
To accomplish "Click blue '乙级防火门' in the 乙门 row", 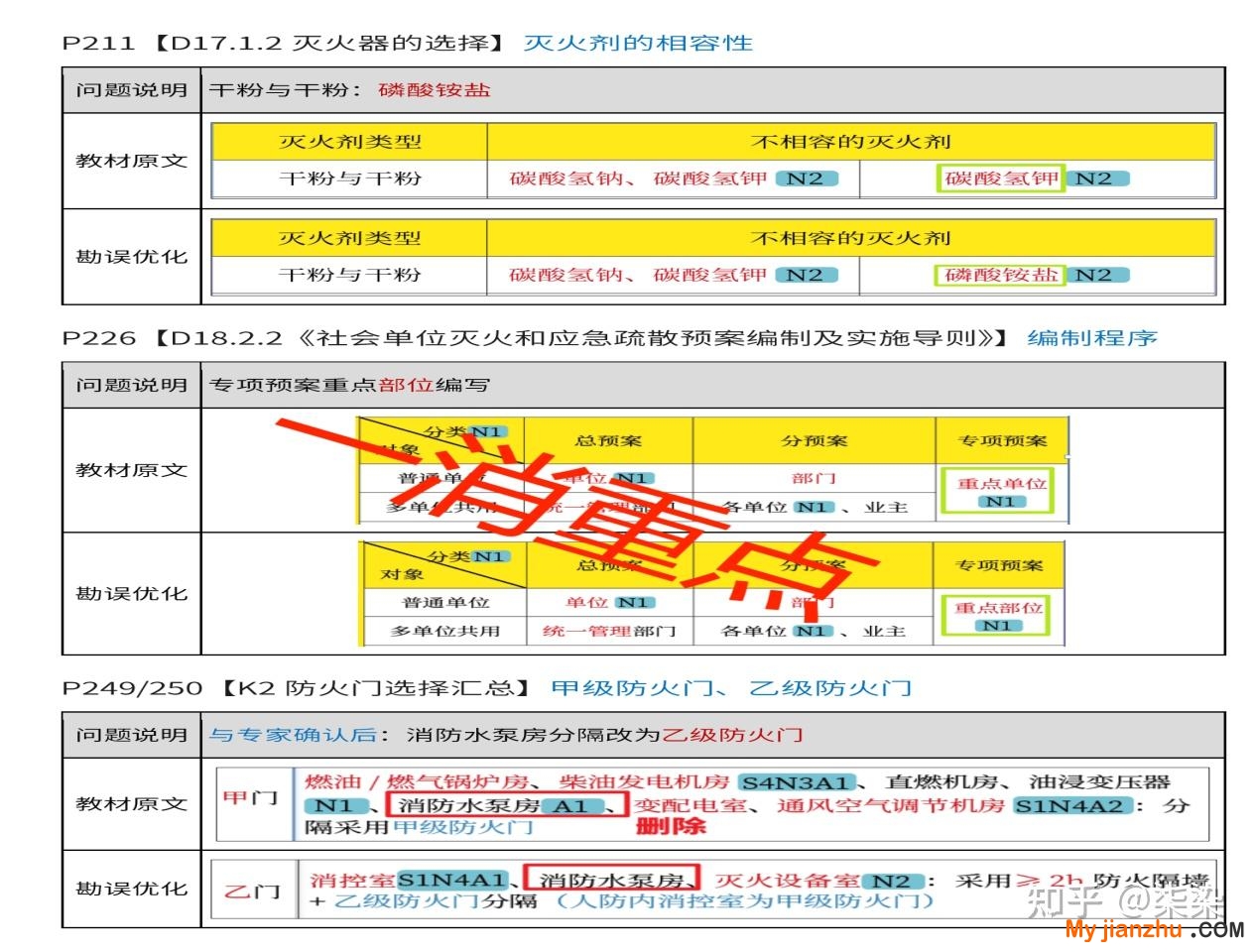I will tap(406, 901).
